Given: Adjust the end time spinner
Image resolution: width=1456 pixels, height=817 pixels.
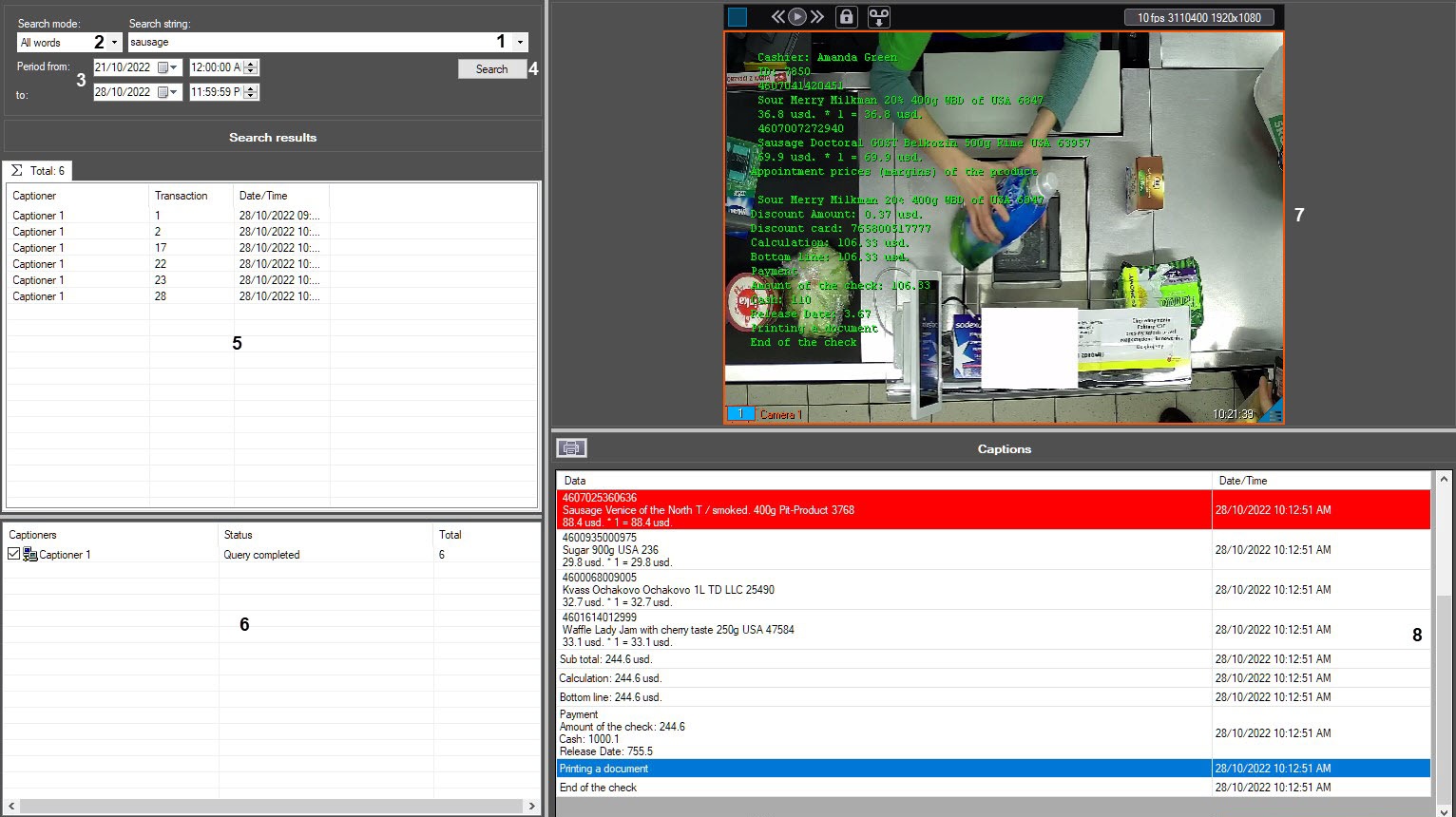Looking at the screenshot, I should point(251,92).
